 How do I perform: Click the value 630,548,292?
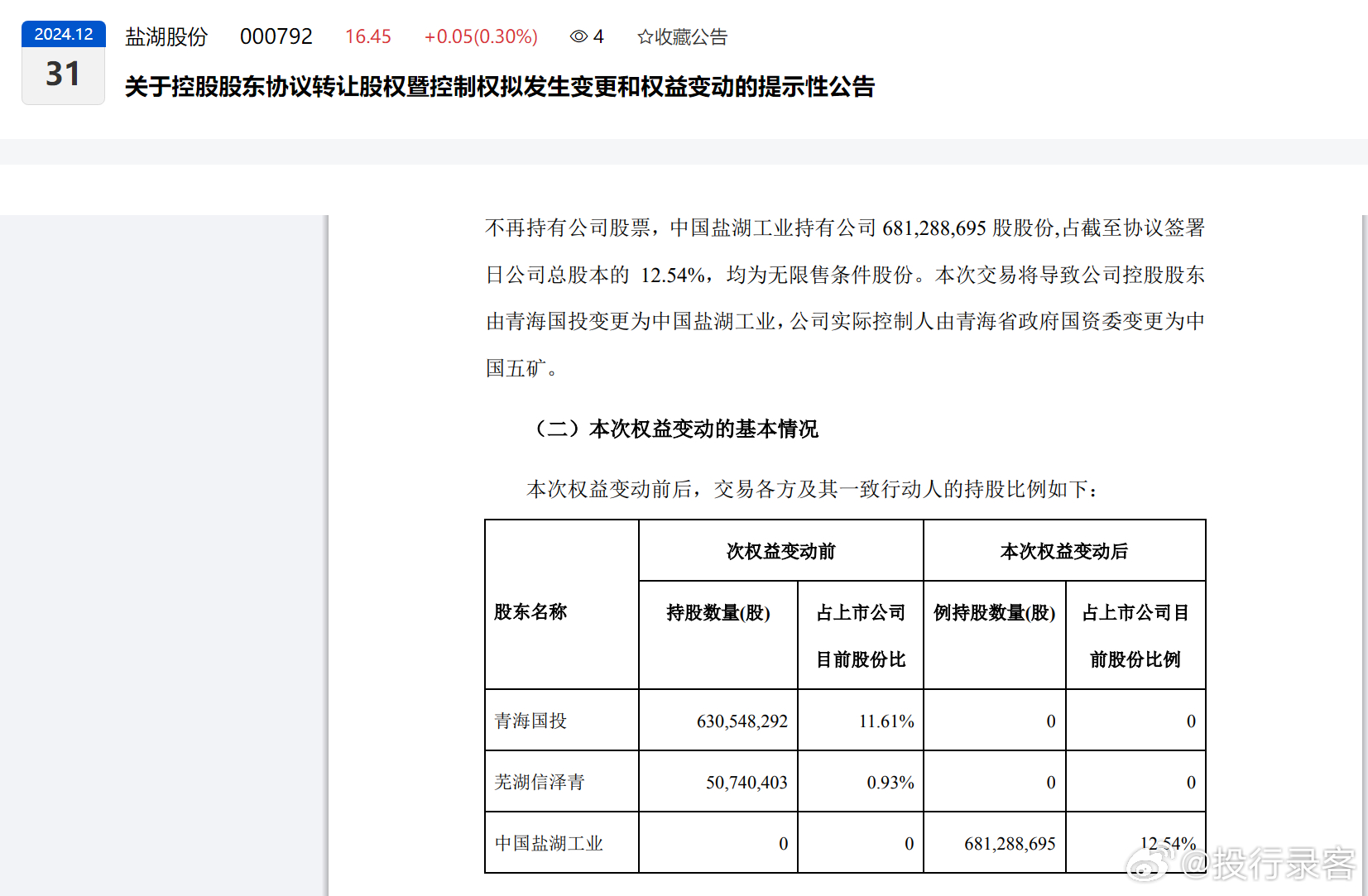pos(742,721)
